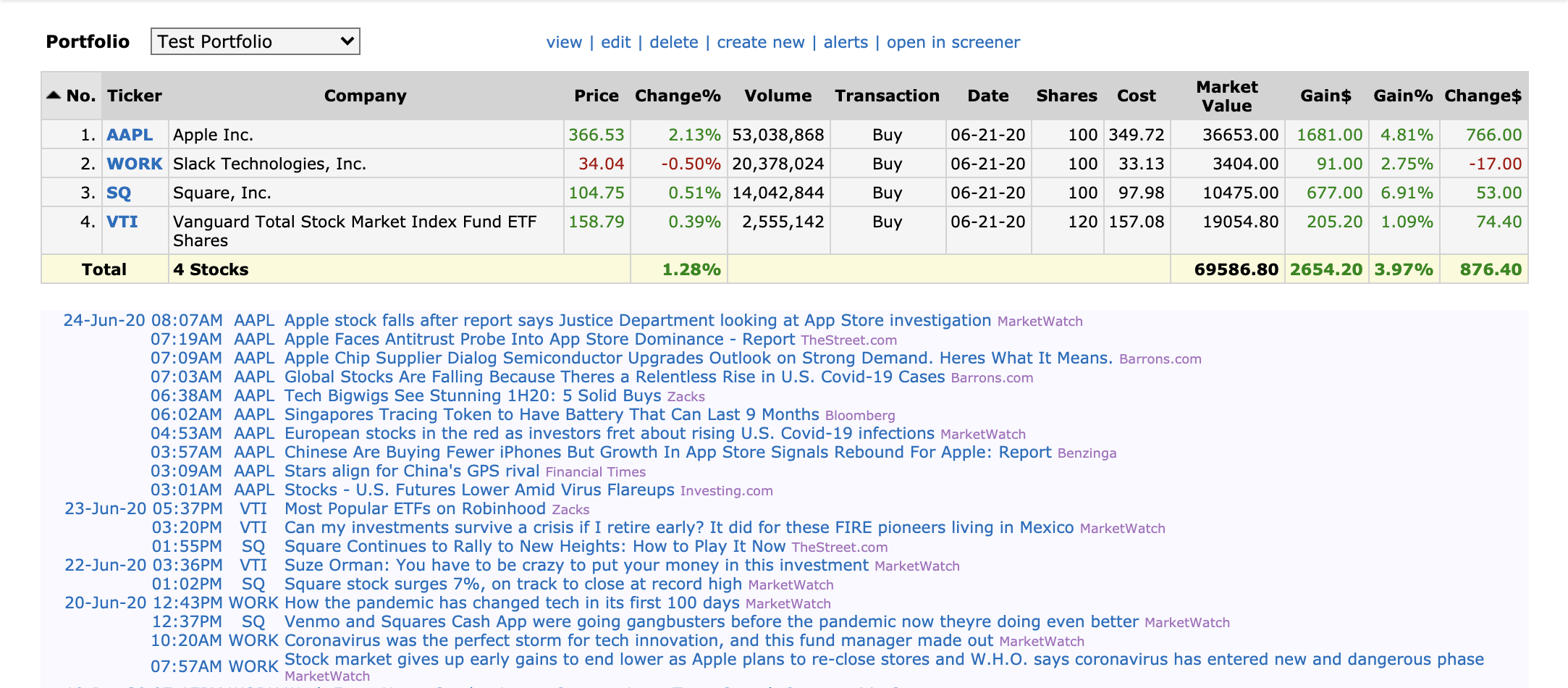Image resolution: width=1568 pixels, height=688 pixels.
Task: Click the view portfolio link
Action: point(564,42)
